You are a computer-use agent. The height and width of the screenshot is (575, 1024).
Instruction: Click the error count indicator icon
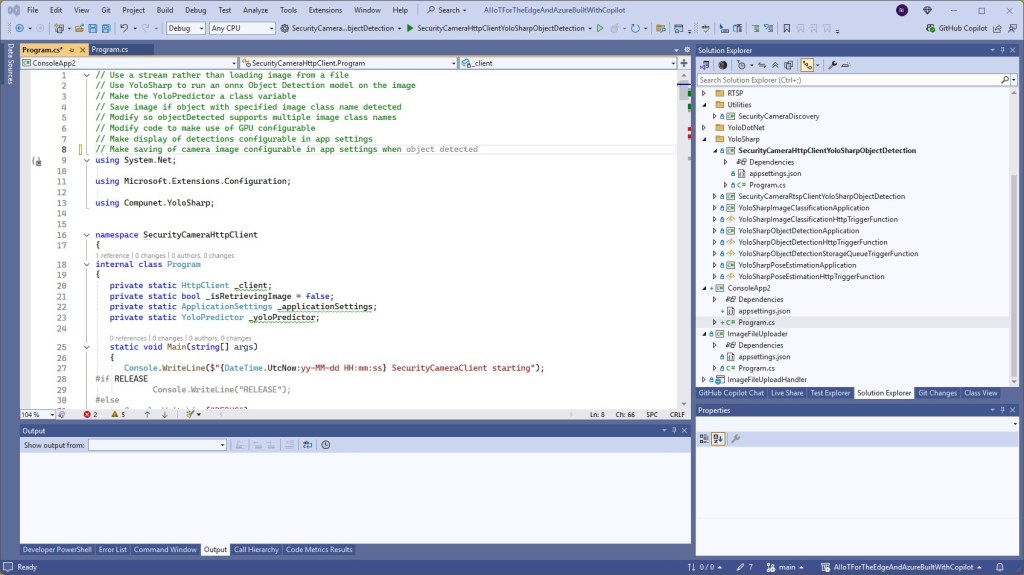pyautogui.click(x=89, y=414)
